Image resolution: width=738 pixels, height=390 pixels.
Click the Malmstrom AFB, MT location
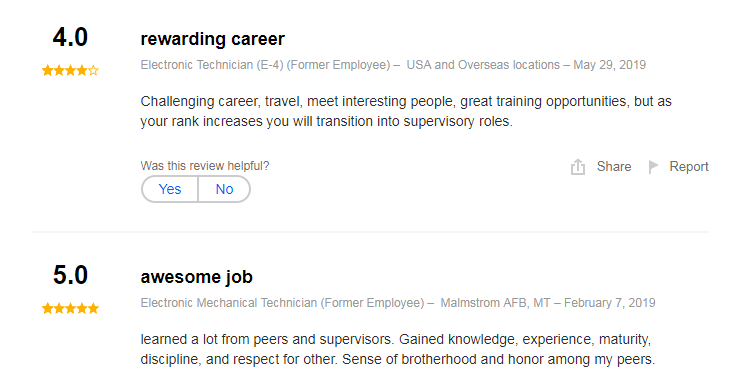click(x=495, y=303)
